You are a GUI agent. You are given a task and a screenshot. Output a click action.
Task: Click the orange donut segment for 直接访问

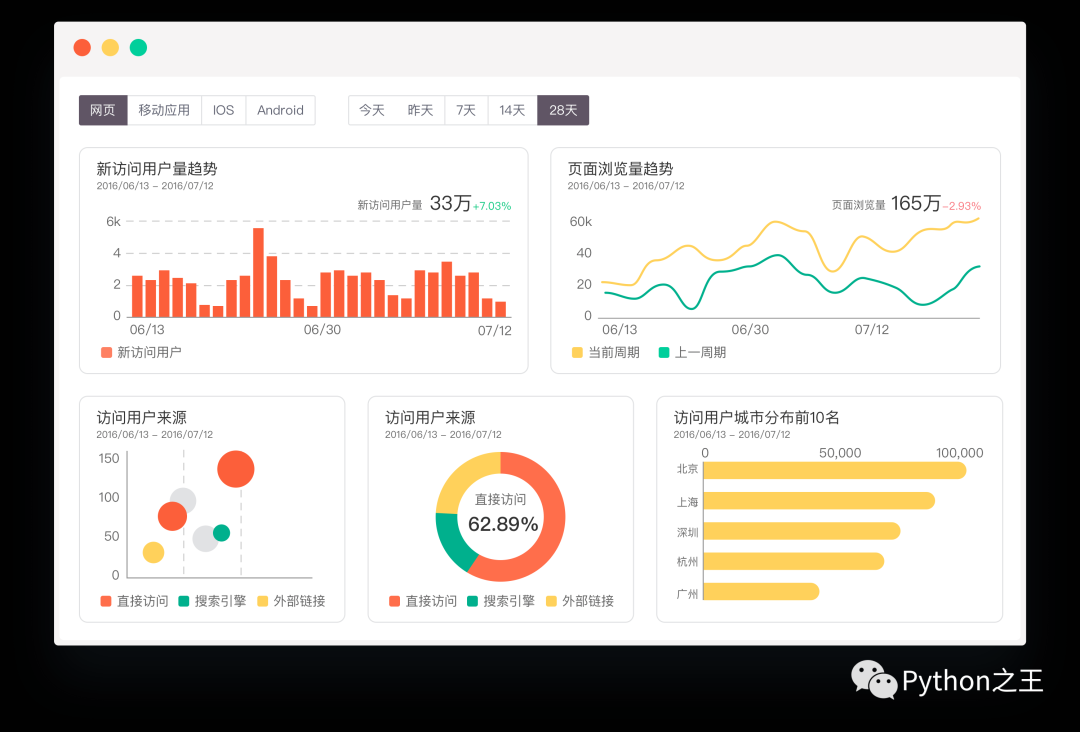pyautogui.click(x=553, y=523)
